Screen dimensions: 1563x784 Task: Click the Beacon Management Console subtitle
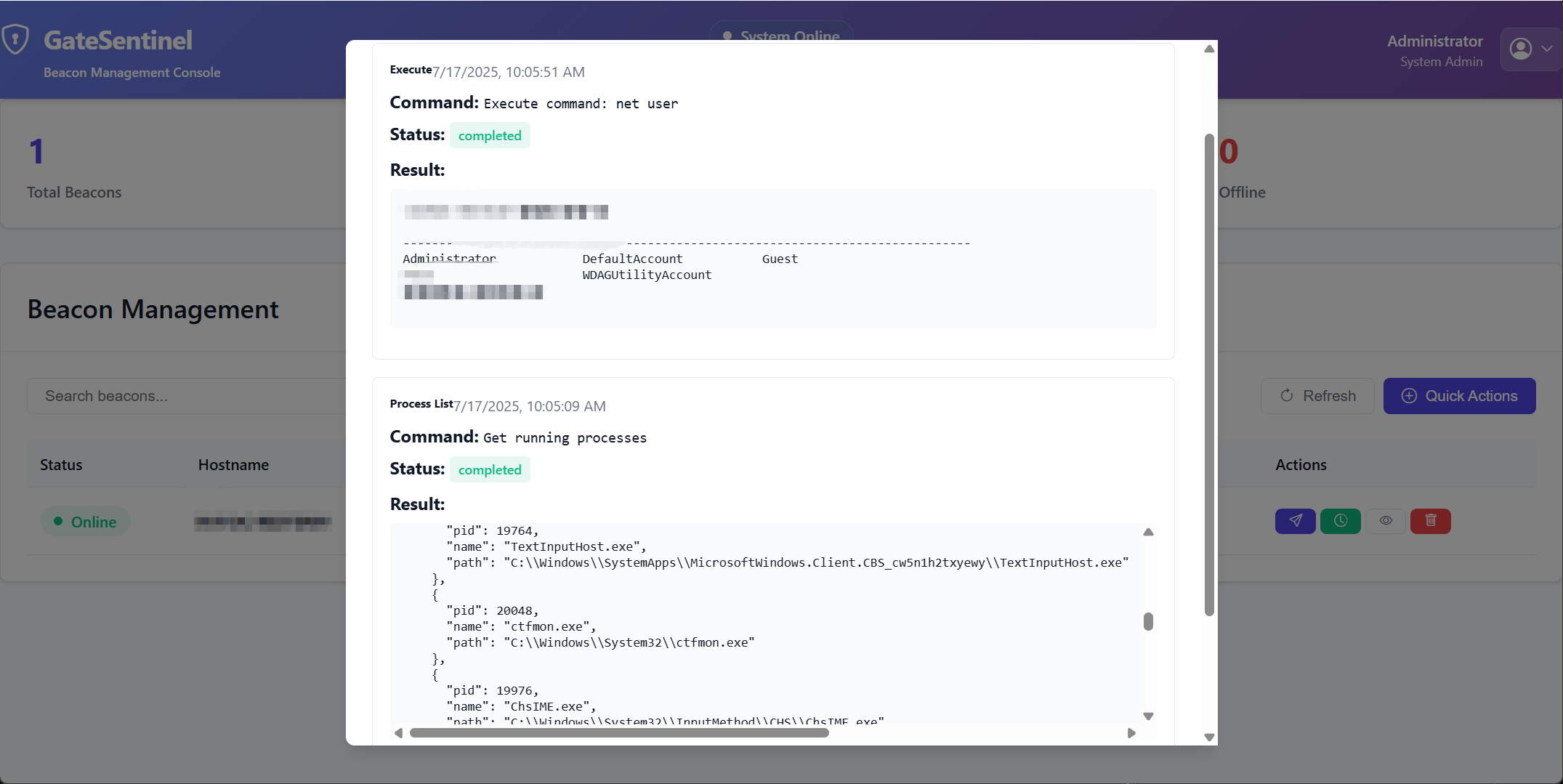(132, 73)
